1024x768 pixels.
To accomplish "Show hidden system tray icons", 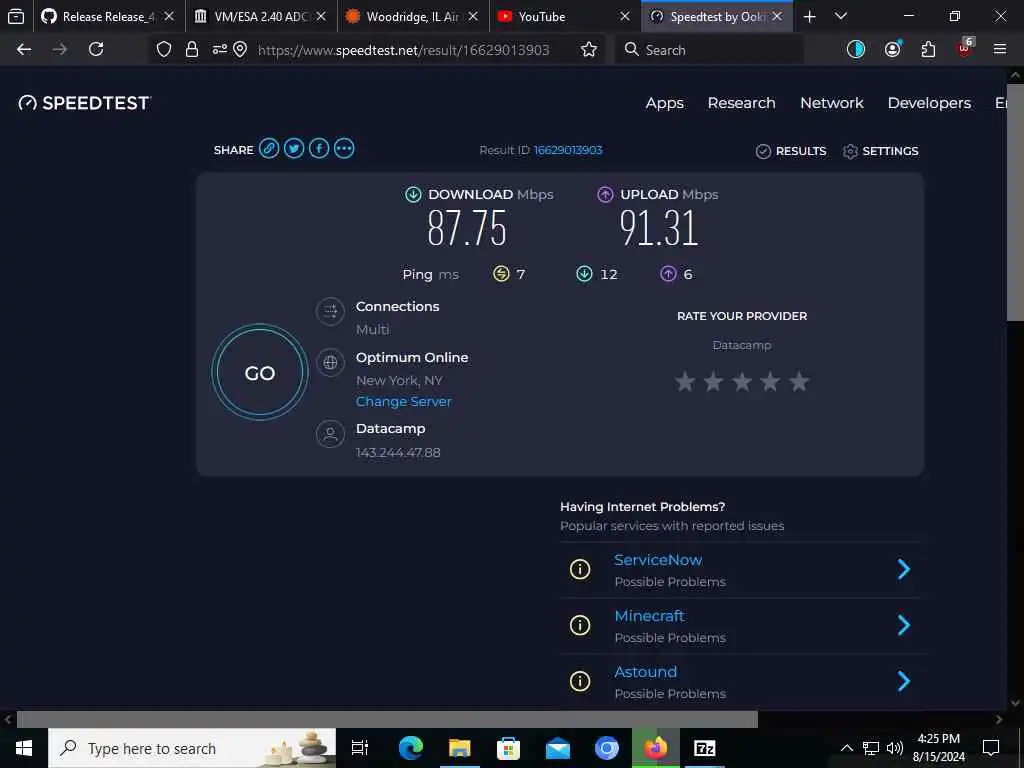I will [846, 748].
